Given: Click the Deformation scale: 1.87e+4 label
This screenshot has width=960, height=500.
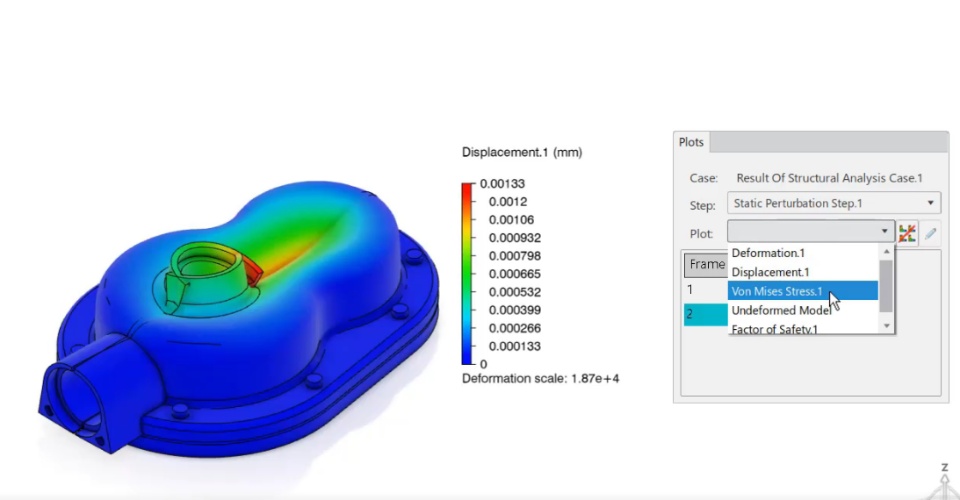Looking at the screenshot, I should point(541,379).
